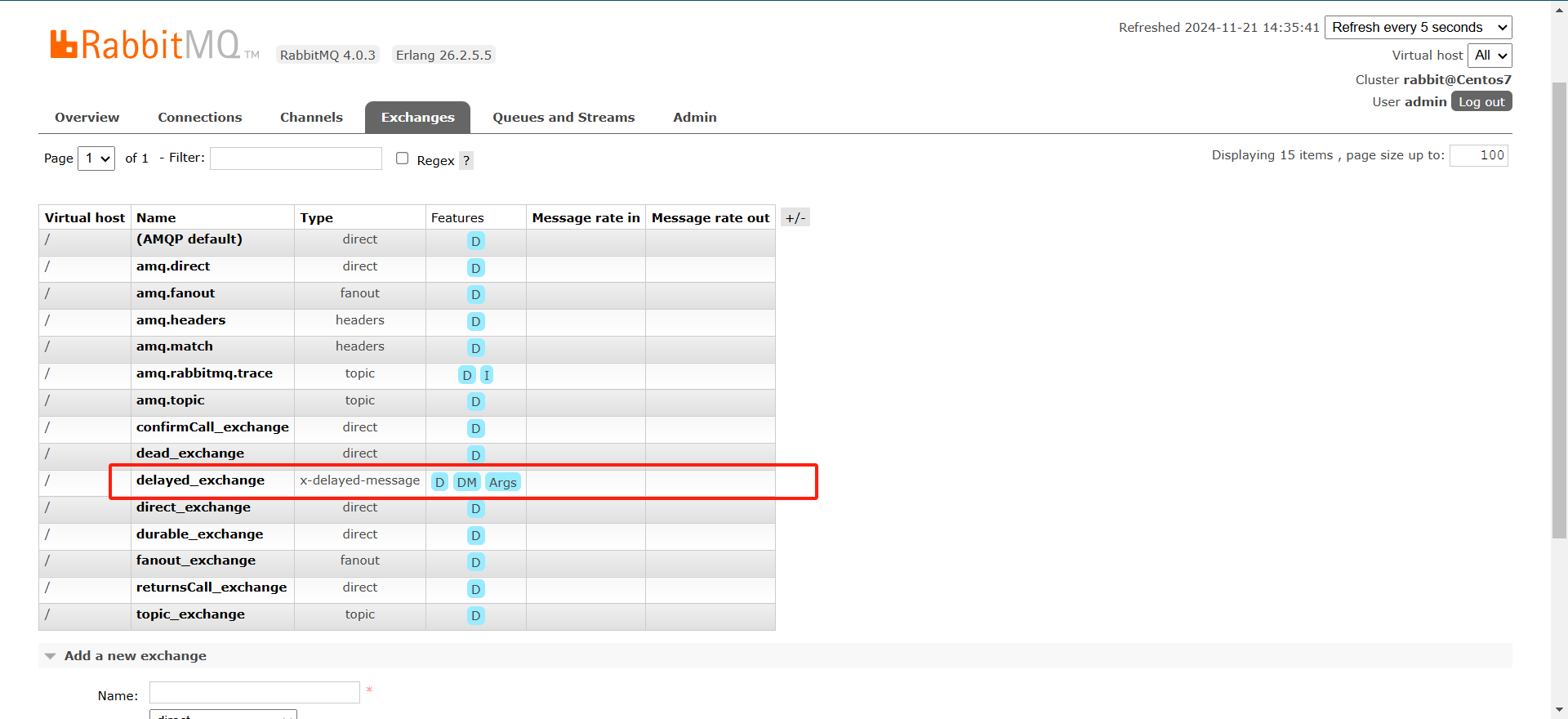Open the Virtual host selector
The image size is (1568, 719).
[x=1490, y=56]
